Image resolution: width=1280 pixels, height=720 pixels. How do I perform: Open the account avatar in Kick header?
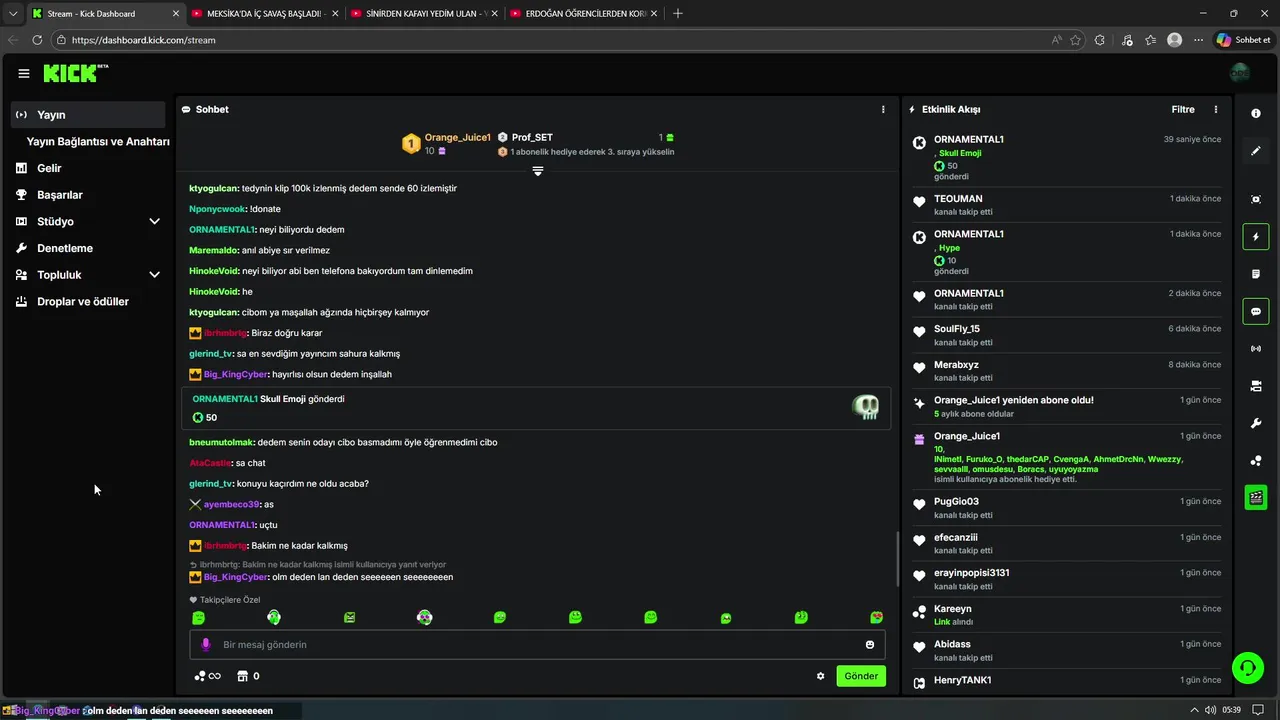1240,73
